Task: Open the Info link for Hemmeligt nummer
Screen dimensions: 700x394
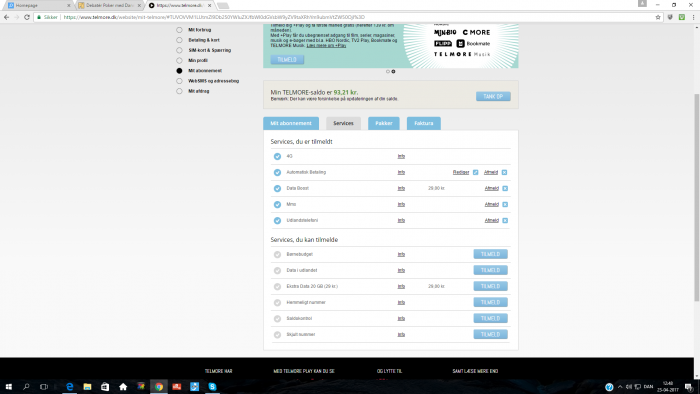Action: pos(401,303)
